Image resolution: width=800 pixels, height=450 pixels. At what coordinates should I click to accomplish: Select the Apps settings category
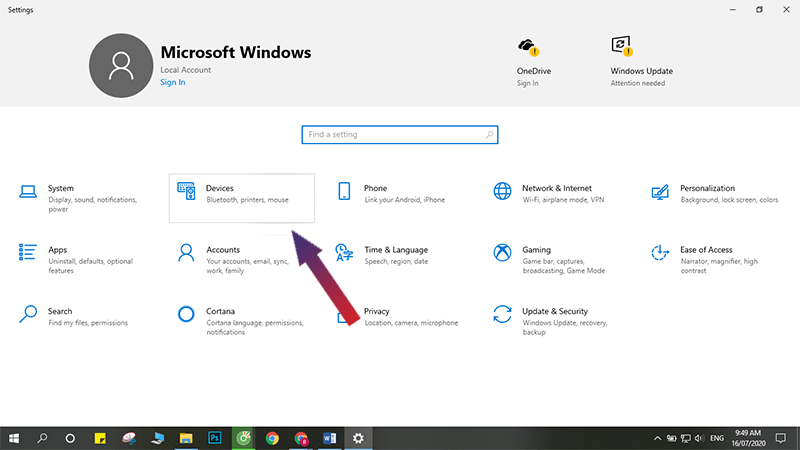click(x=57, y=250)
